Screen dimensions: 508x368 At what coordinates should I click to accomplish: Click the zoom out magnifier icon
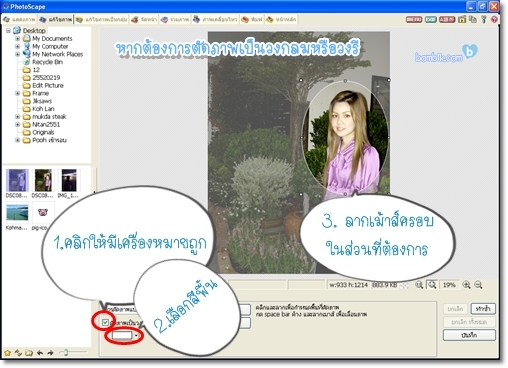[x=478, y=285]
